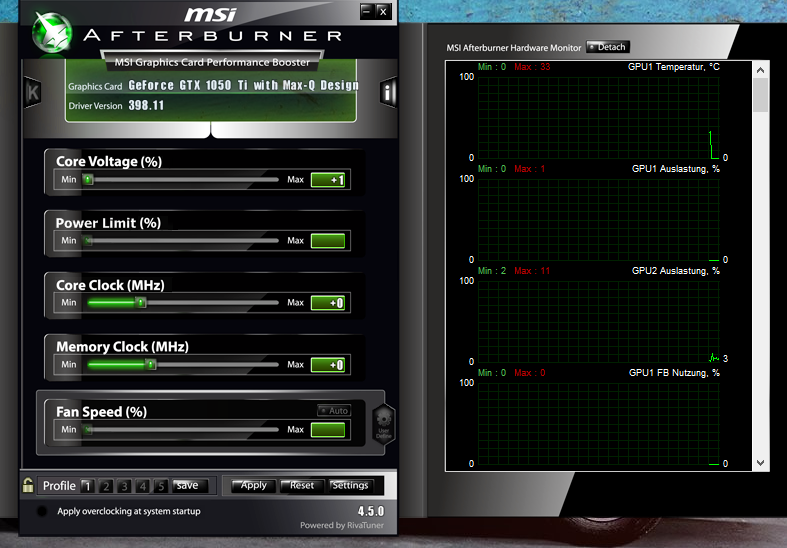The height and width of the screenshot is (548, 787).
Task: Click the Save profile button
Action: pos(190,485)
